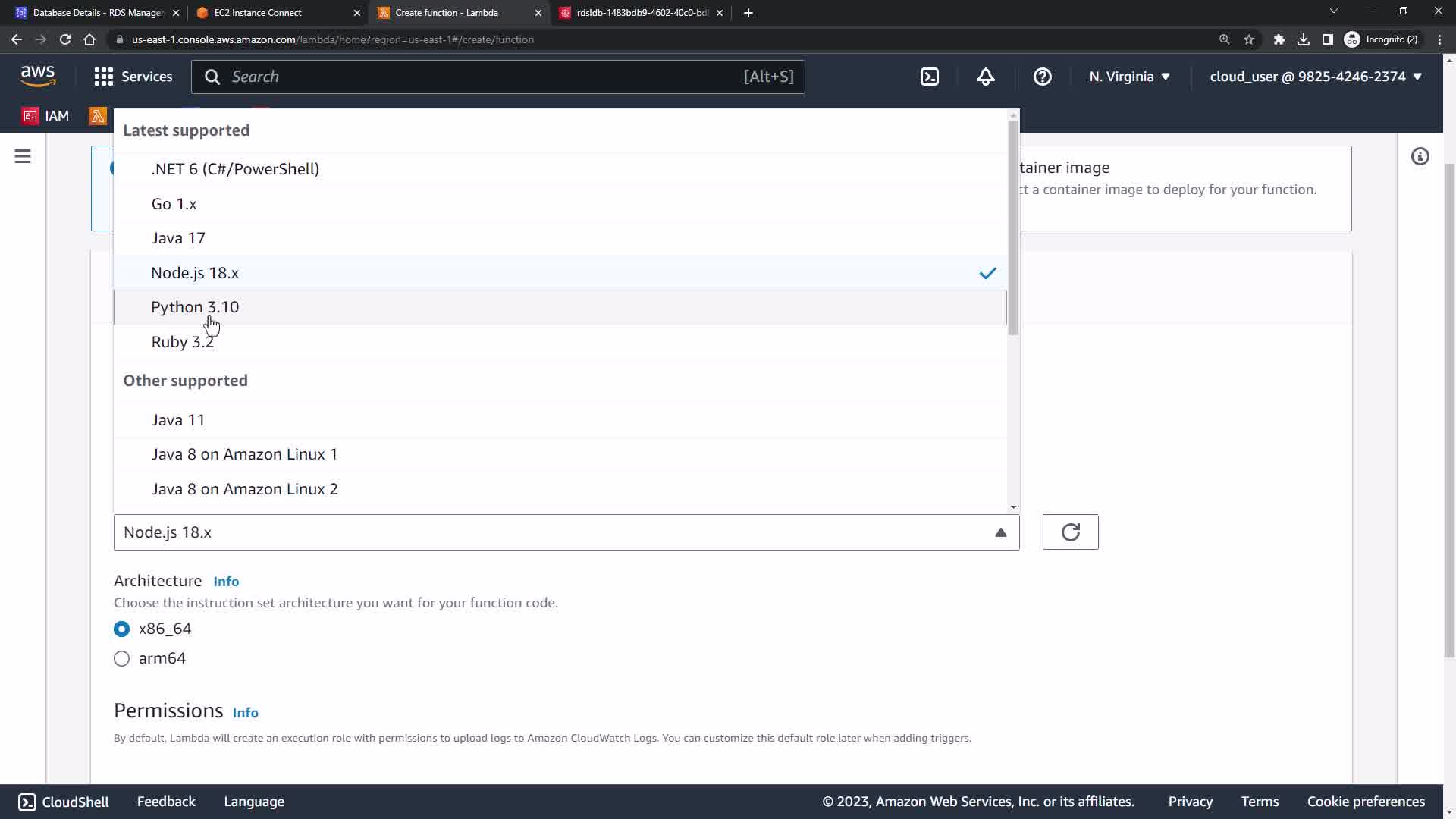Viewport: 1456px width, 819px height.
Task: Open the cloud_user account menu
Action: tap(1315, 77)
